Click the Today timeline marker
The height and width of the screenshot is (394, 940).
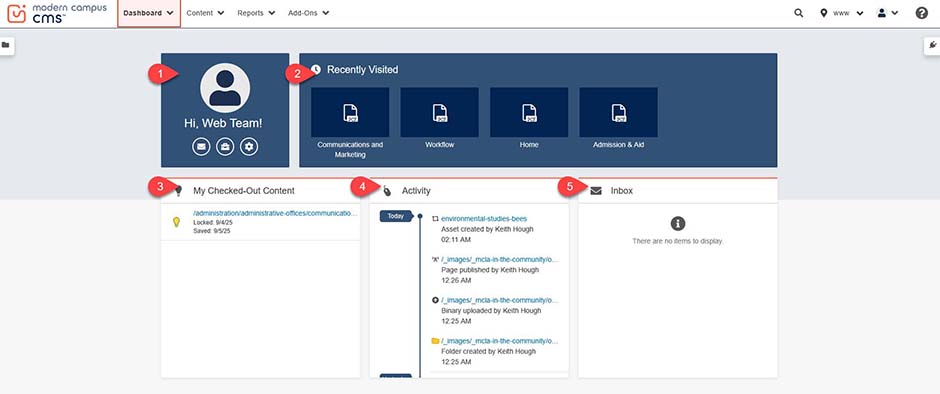point(396,216)
